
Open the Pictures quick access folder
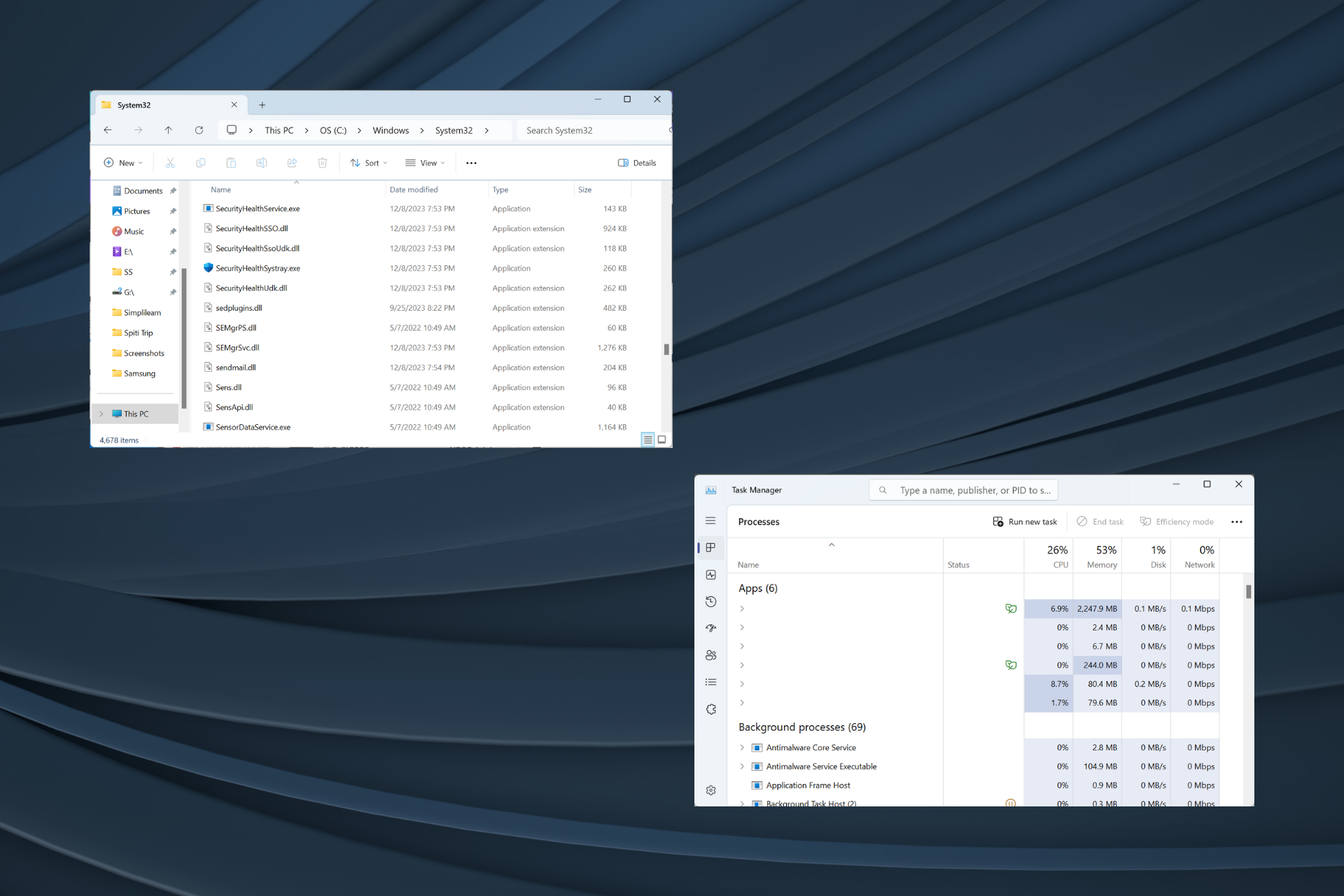click(x=137, y=211)
